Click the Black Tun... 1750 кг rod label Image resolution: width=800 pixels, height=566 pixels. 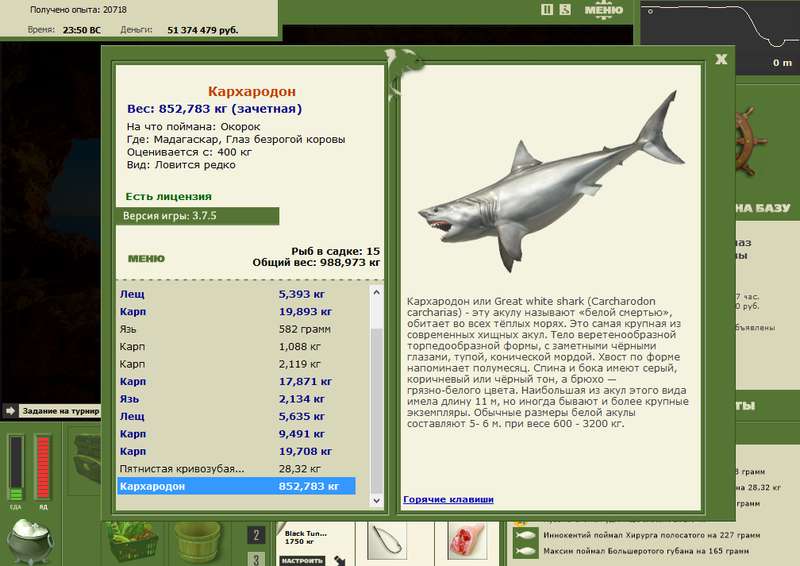tap(306, 537)
